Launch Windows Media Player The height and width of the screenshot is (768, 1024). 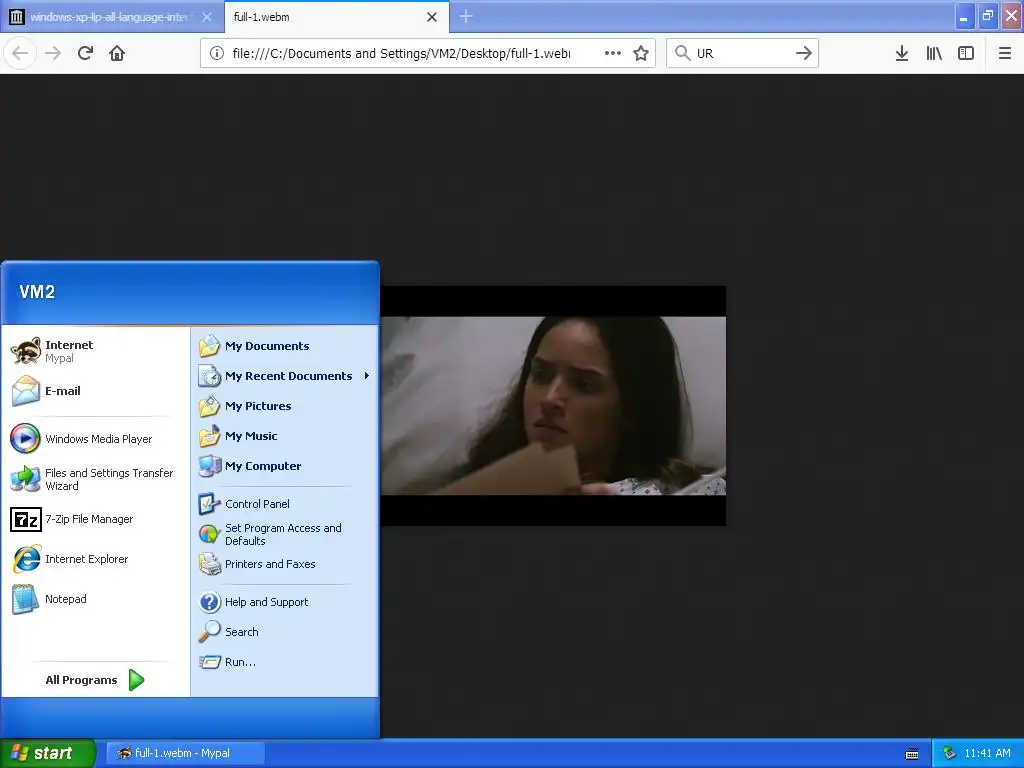[95, 439]
